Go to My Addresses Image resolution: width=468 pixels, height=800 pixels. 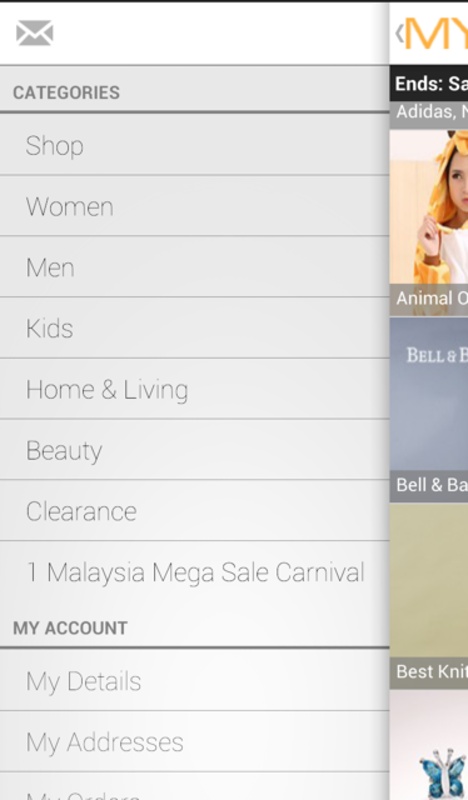tap(194, 742)
